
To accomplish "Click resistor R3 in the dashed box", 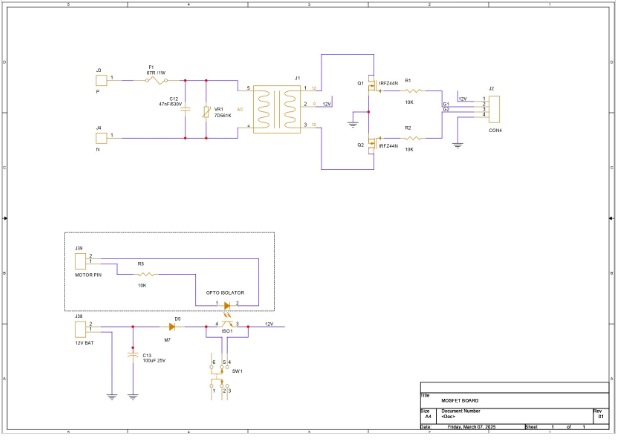I will [145, 273].
